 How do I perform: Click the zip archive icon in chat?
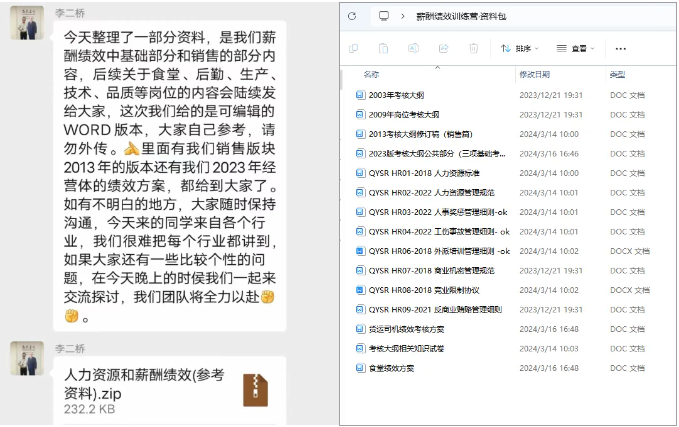point(255,389)
